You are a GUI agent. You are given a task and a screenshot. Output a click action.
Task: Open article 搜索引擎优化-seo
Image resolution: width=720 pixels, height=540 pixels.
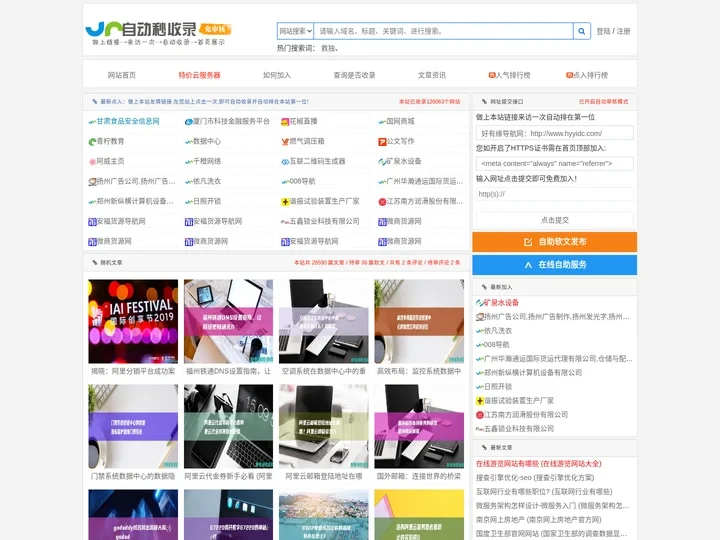pyautogui.click(x=535, y=478)
